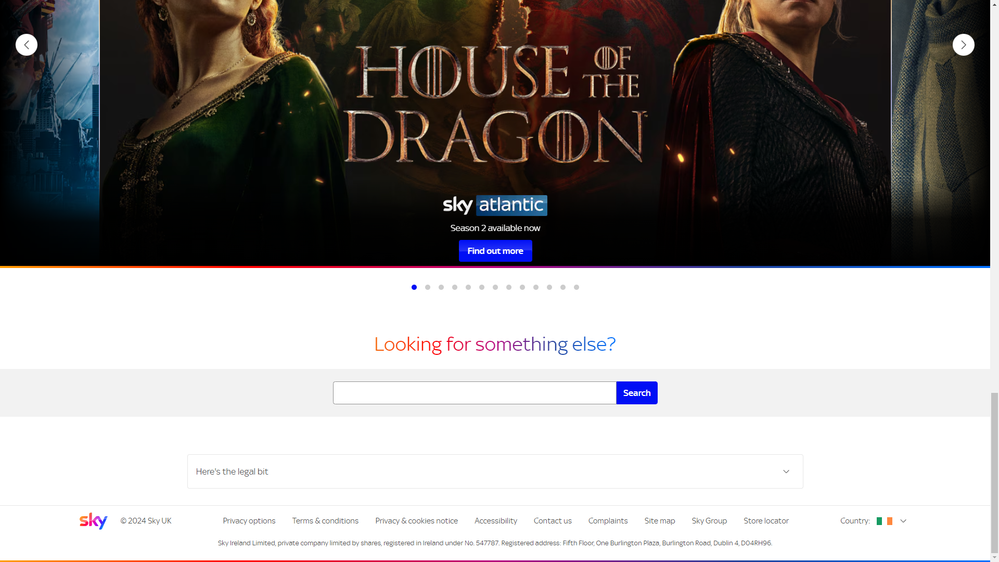This screenshot has width=999, height=562.
Task: Click the blue Search button
Action: click(x=636, y=393)
